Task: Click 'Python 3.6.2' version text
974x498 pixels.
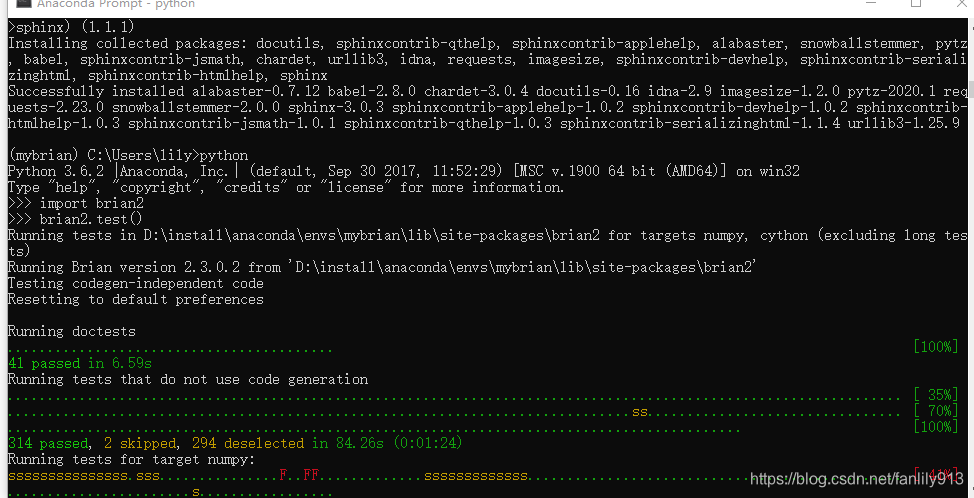Action: pyautogui.click(x=55, y=171)
